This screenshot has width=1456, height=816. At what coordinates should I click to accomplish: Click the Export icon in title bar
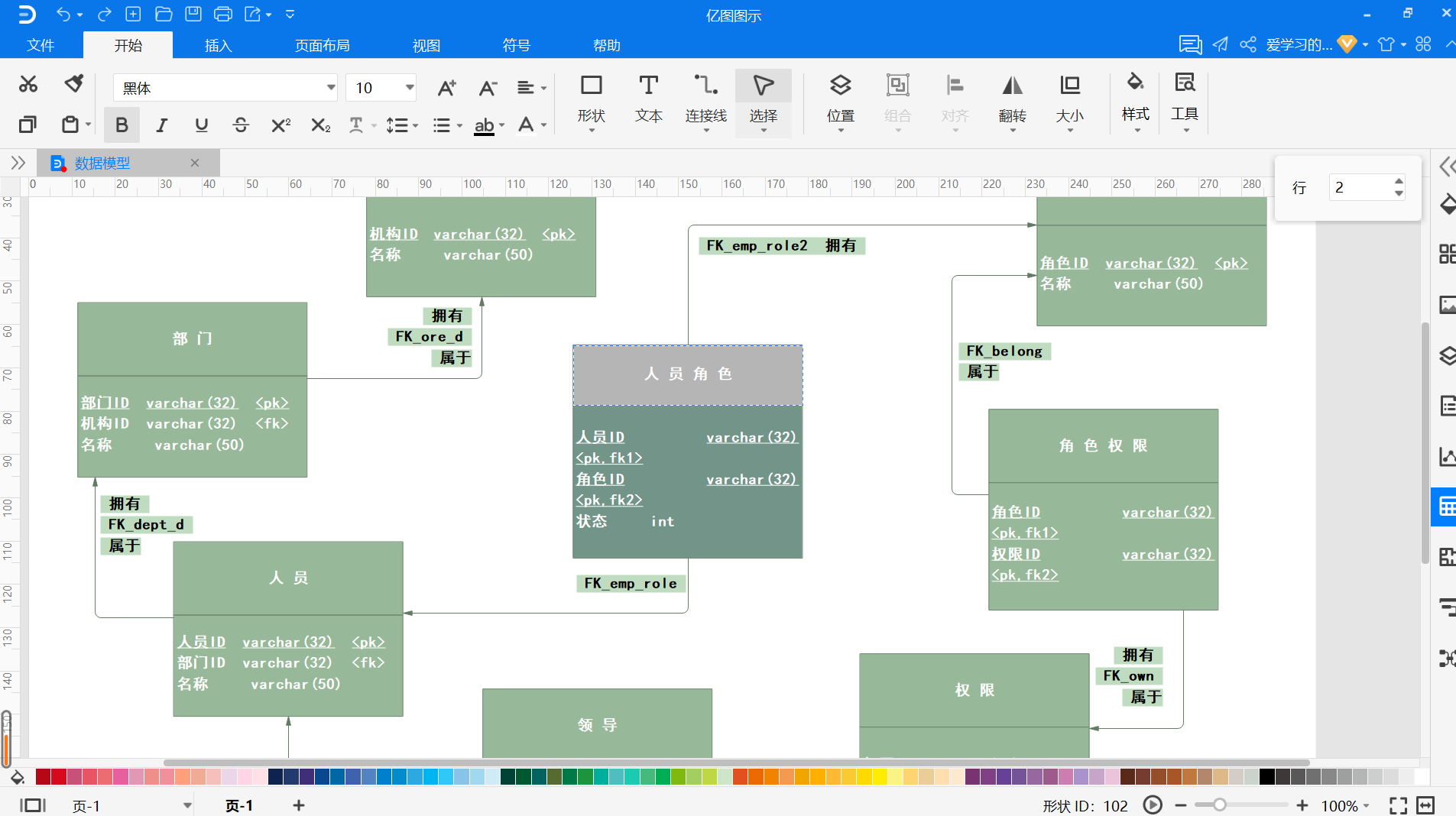[x=253, y=14]
